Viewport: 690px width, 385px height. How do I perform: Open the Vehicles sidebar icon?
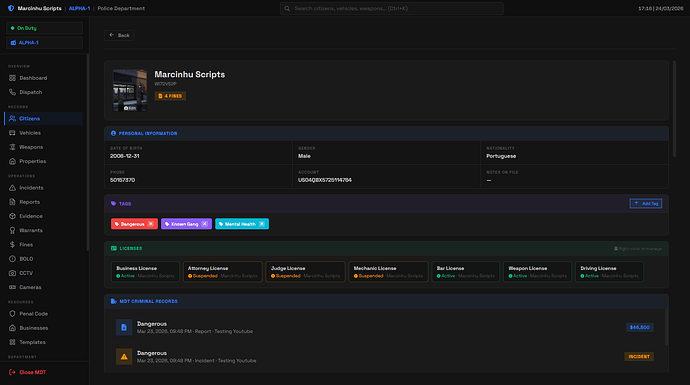pyautogui.click(x=12, y=133)
